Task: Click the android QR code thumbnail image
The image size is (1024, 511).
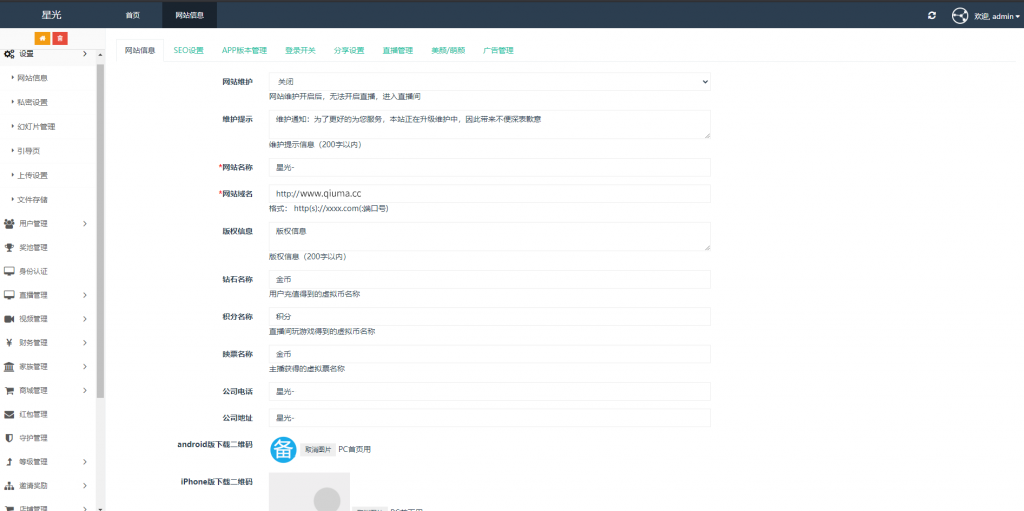Action: pyautogui.click(x=283, y=450)
